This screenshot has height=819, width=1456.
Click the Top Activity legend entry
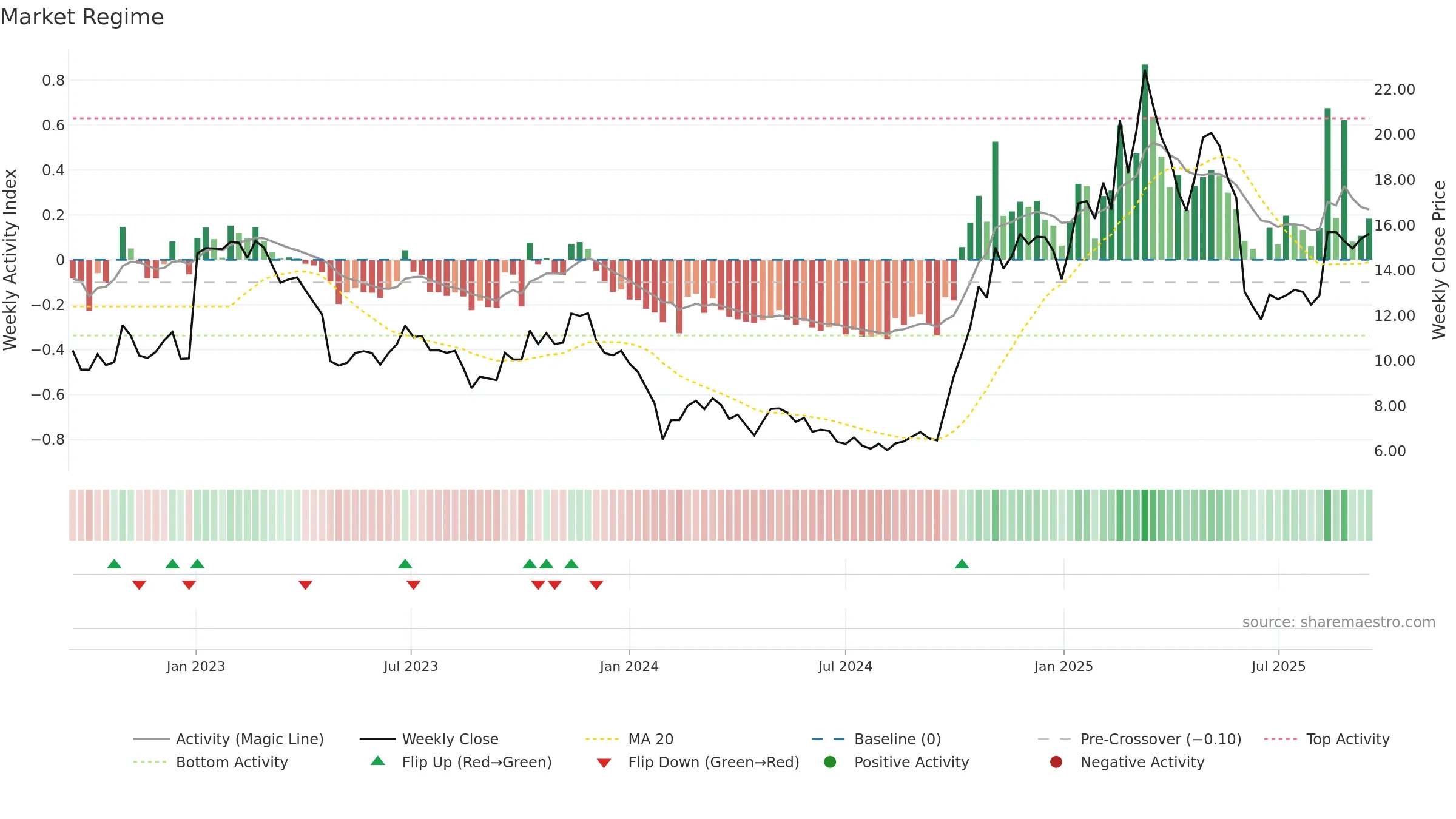pyautogui.click(x=1326, y=739)
